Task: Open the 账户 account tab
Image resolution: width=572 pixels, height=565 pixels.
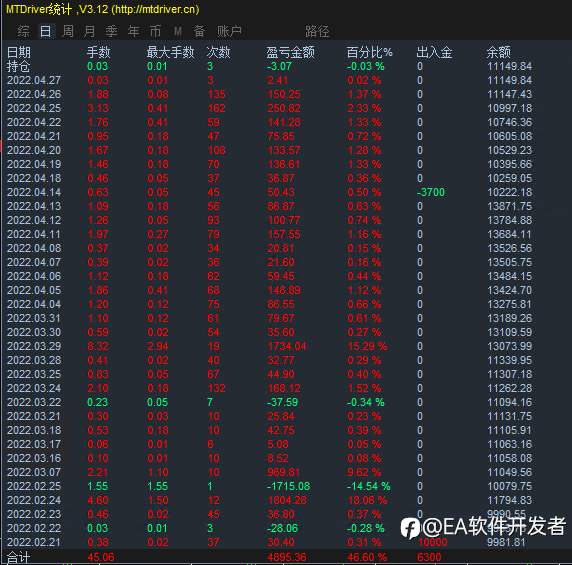Action: (x=229, y=31)
